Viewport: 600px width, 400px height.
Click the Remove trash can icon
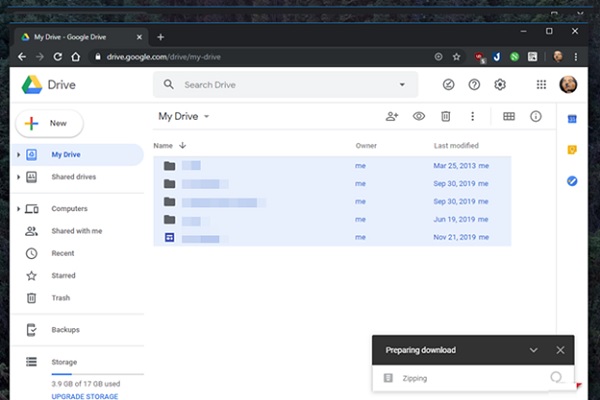(x=445, y=116)
